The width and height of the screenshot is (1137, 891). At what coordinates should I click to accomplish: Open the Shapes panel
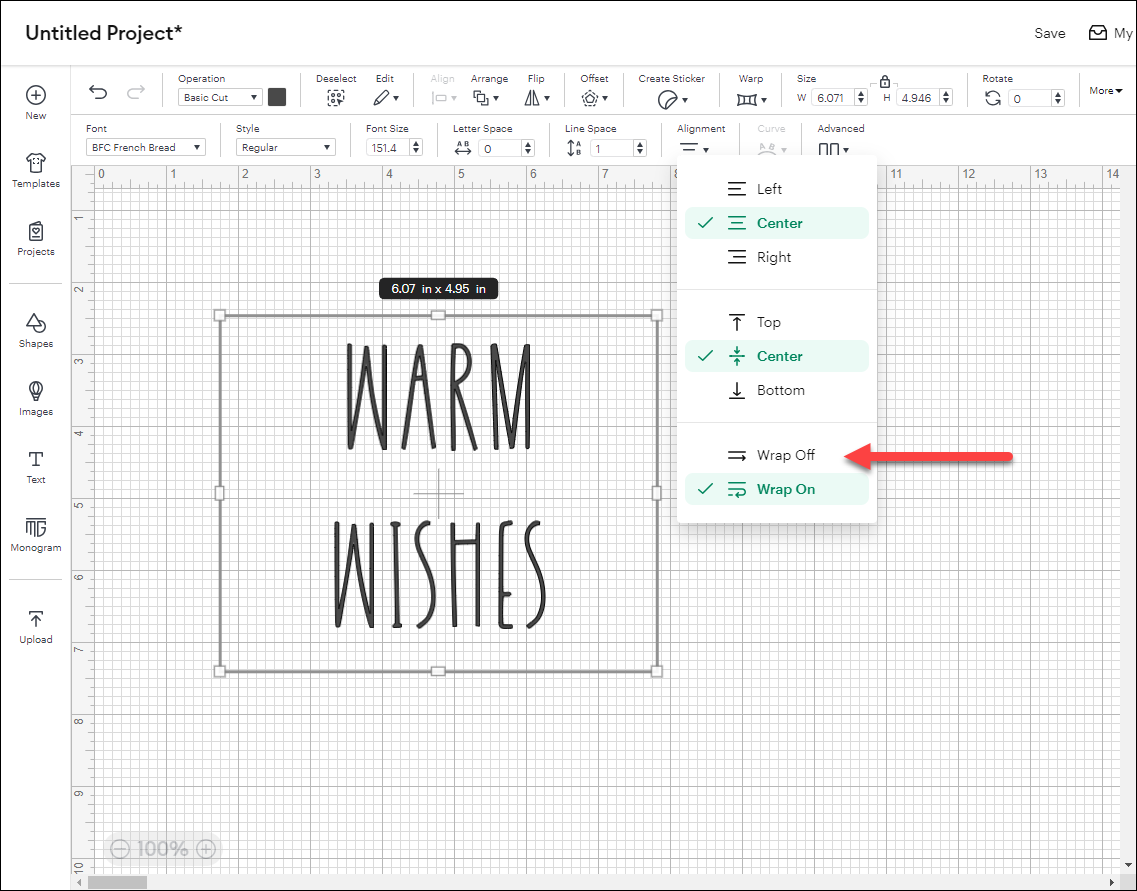point(36,330)
